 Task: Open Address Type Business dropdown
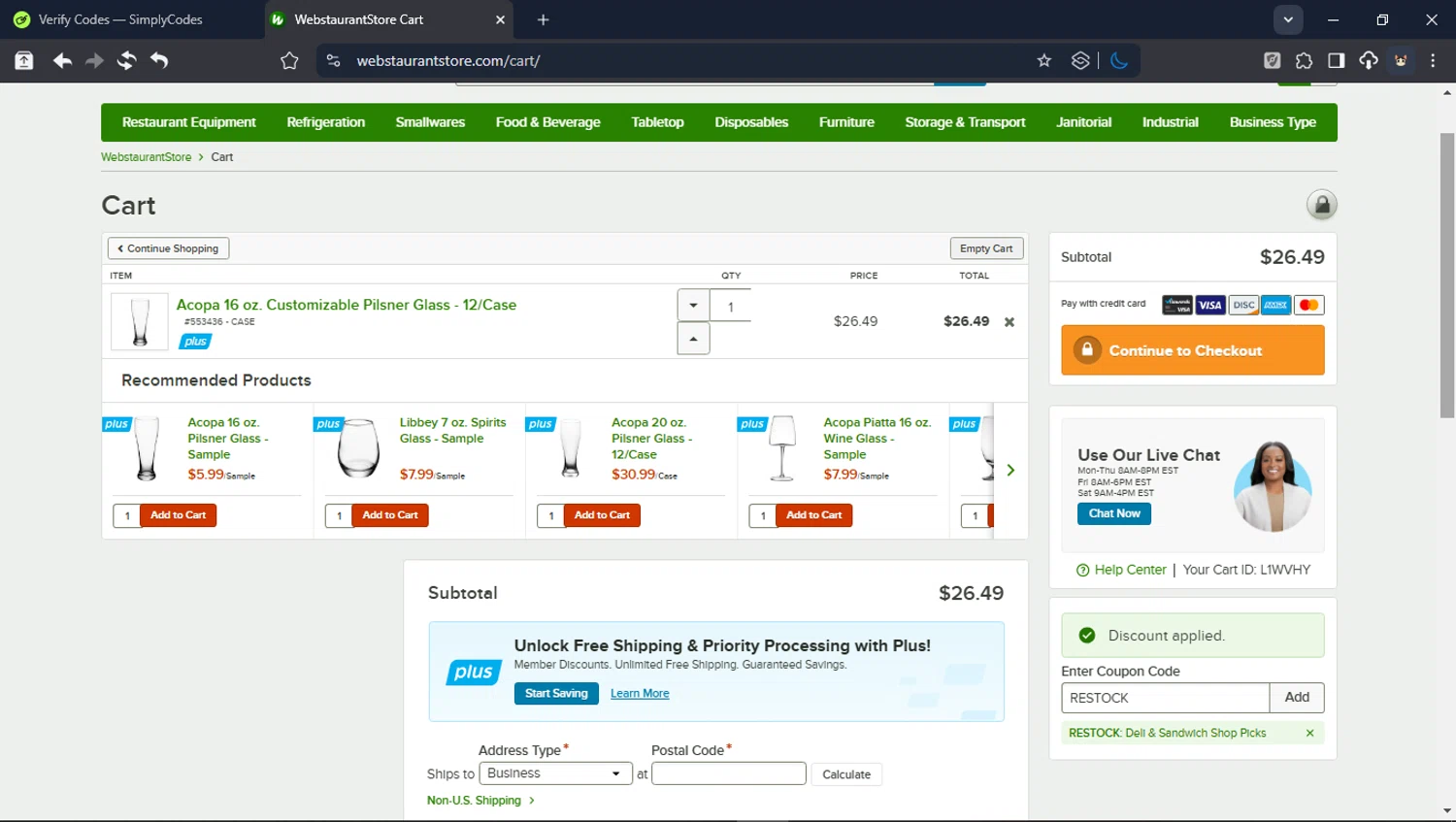pos(555,773)
